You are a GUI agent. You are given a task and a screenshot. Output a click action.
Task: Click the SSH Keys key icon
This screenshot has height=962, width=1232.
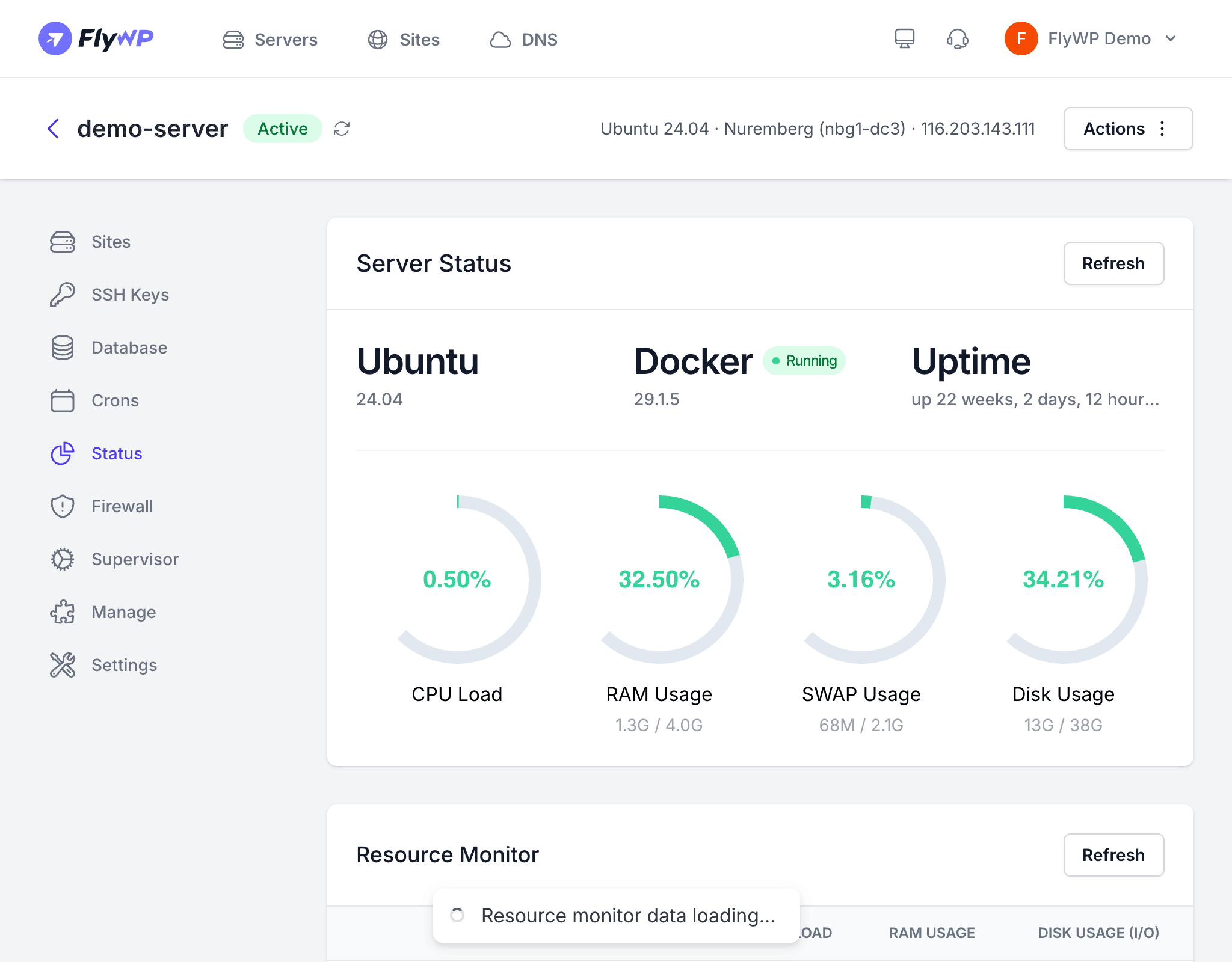coord(63,295)
